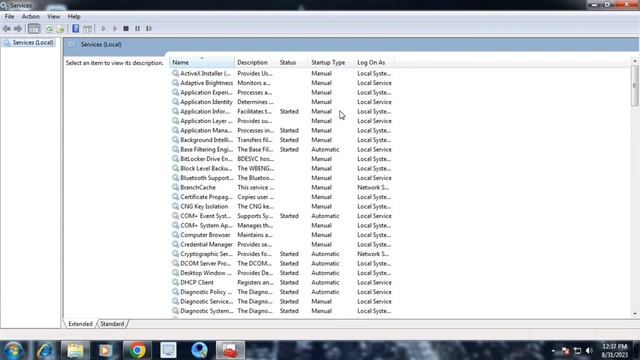Sort by the Log On As column header

point(374,62)
